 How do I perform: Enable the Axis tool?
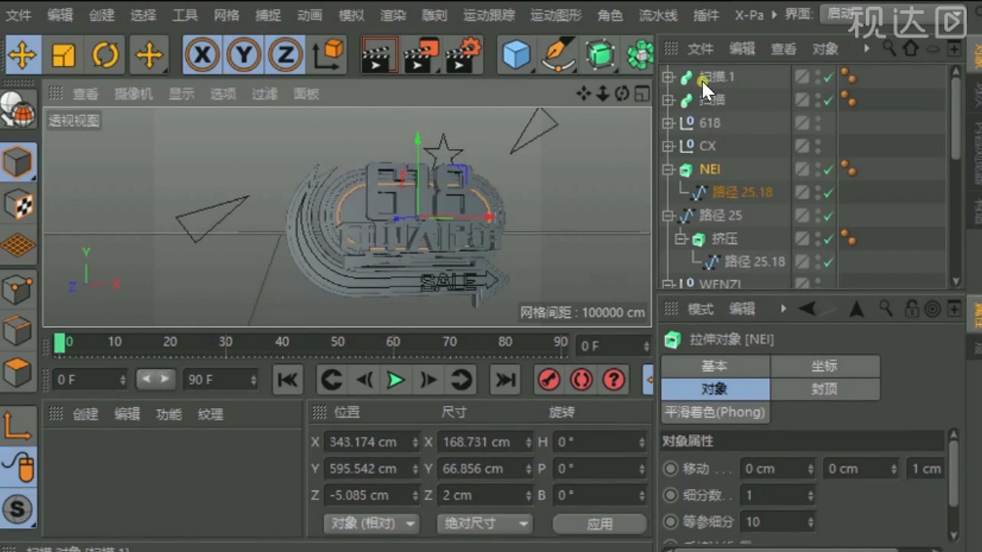point(18,425)
